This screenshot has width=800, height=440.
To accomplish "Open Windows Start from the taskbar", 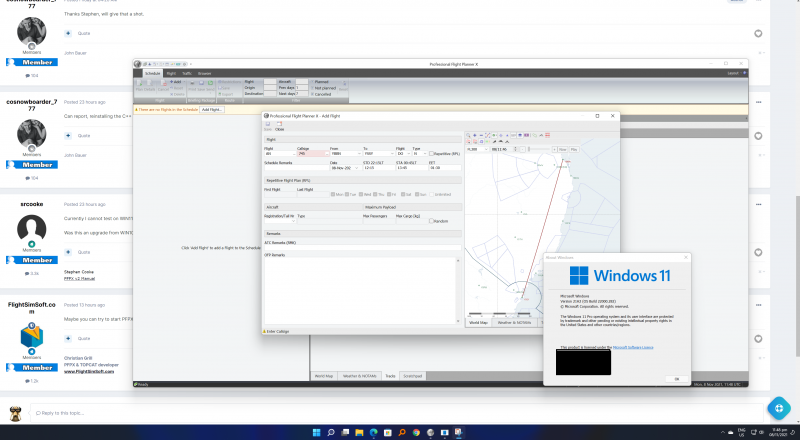I will tap(316, 432).
